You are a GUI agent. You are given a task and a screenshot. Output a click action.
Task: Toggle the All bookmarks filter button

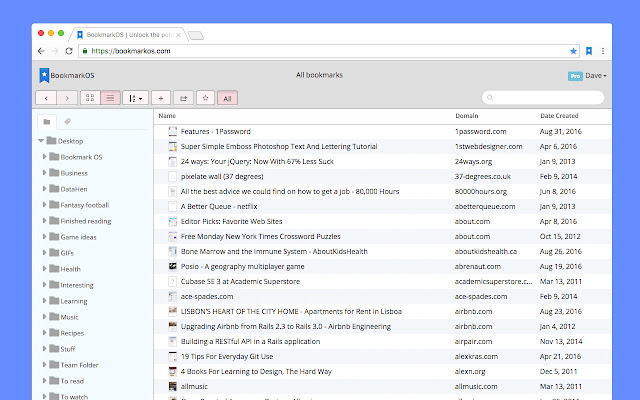pos(227,98)
